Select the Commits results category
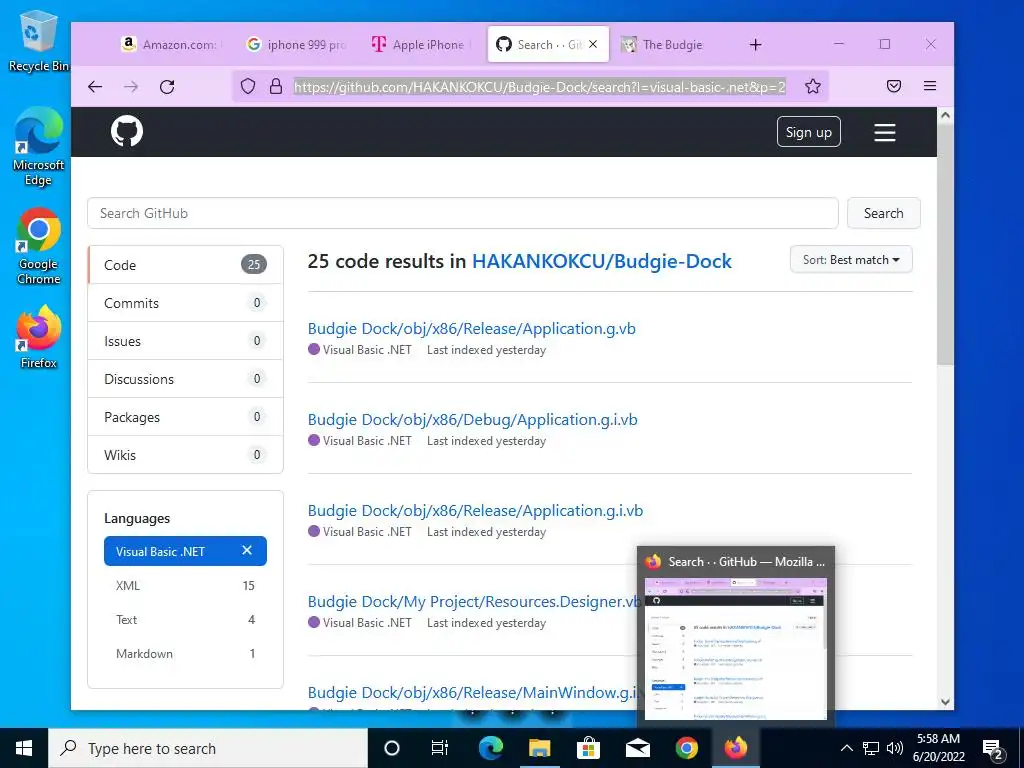This screenshot has height=768, width=1024. [x=185, y=303]
